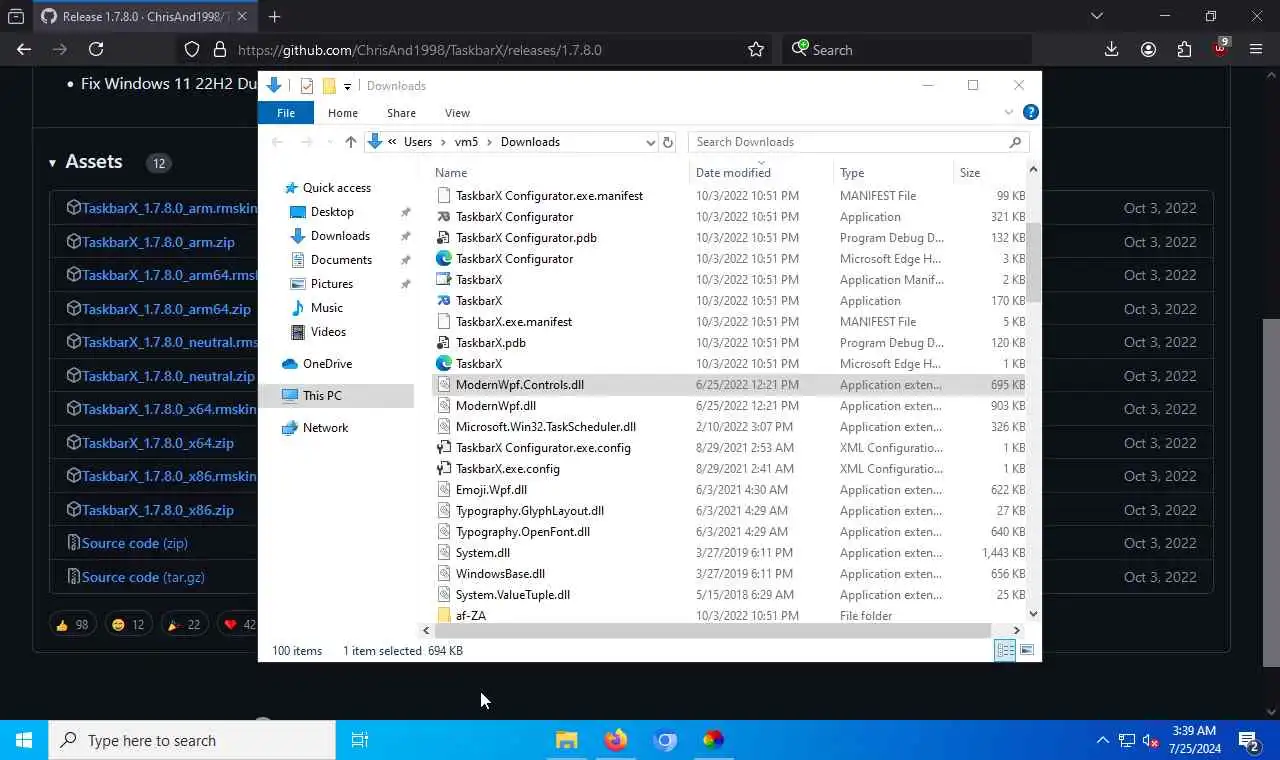
Task: Open Customize Quick Access Toolbar dropdown
Action: pos(347,86)
